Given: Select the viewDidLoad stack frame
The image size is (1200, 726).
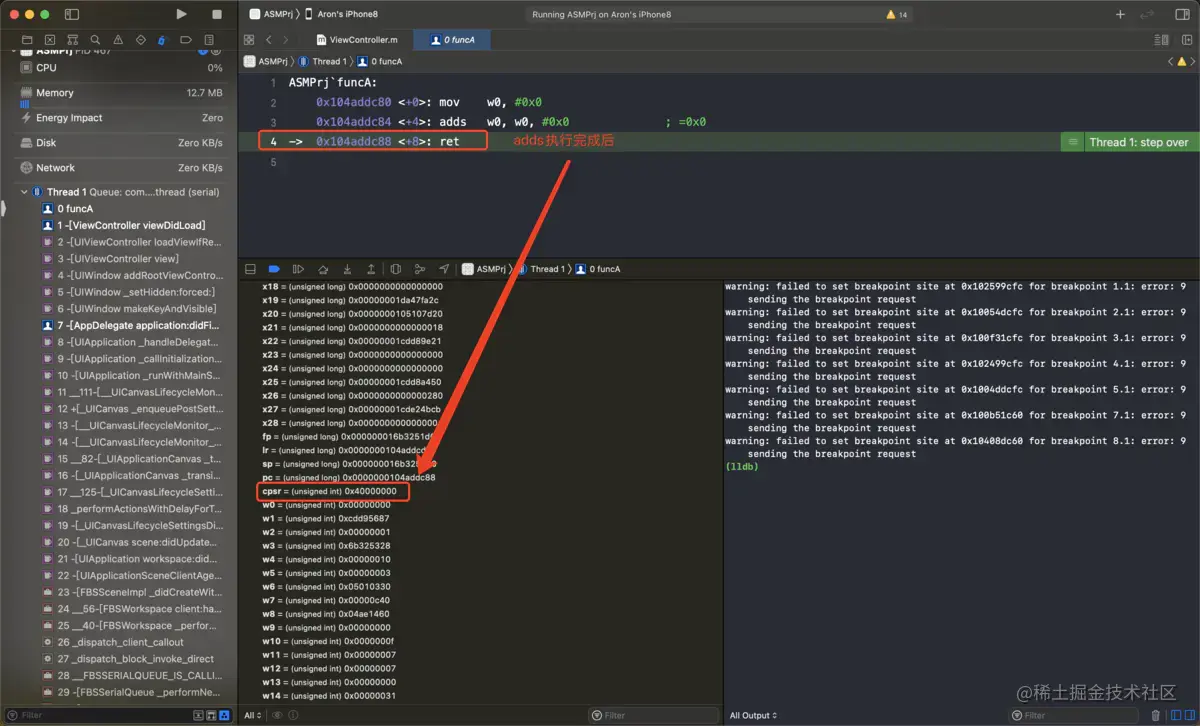Looking at the screenshot, I should 130,225.
